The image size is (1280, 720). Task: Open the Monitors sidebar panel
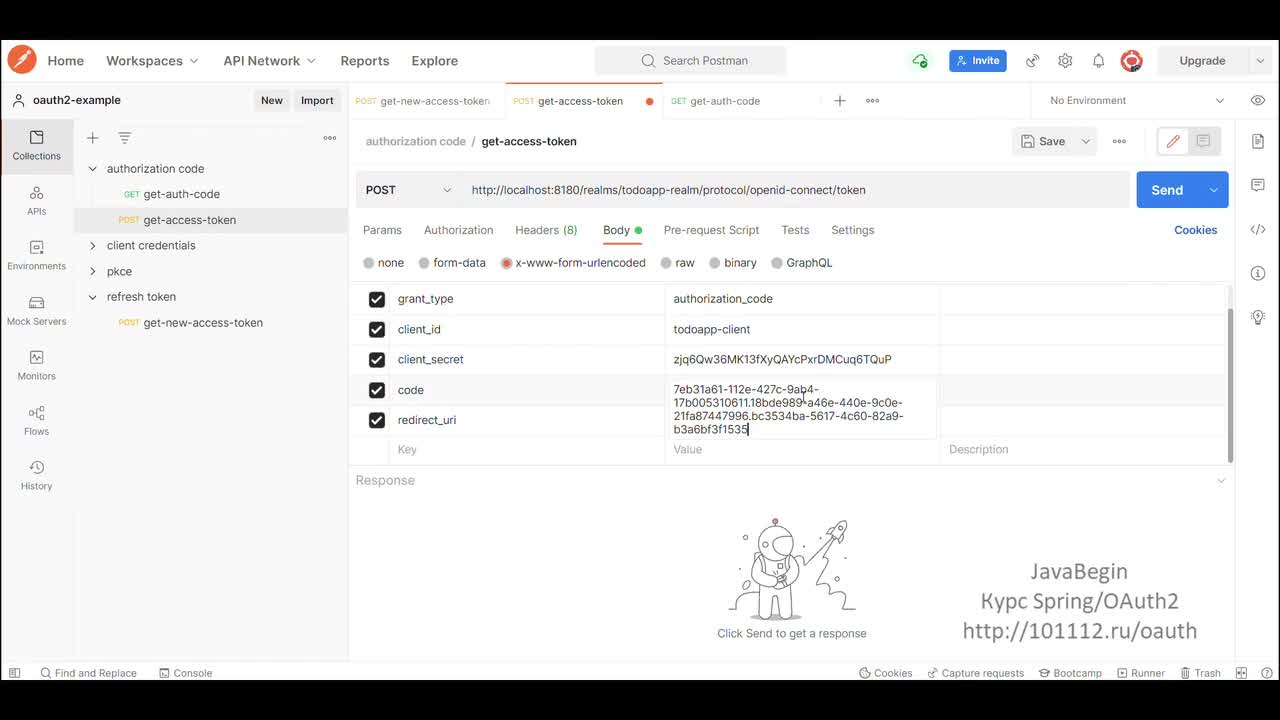pyautogui.click(x=36, y=365)
